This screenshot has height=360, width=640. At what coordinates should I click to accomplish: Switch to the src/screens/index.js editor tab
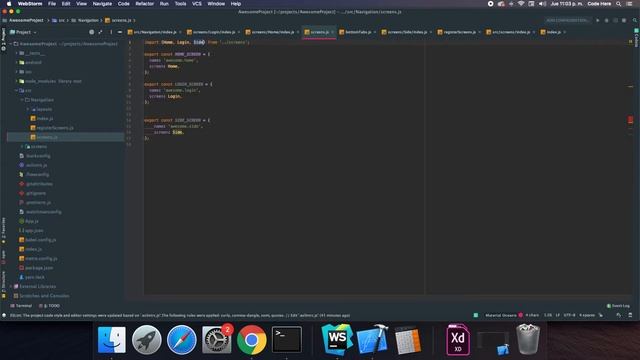click(x=511, y=32)
